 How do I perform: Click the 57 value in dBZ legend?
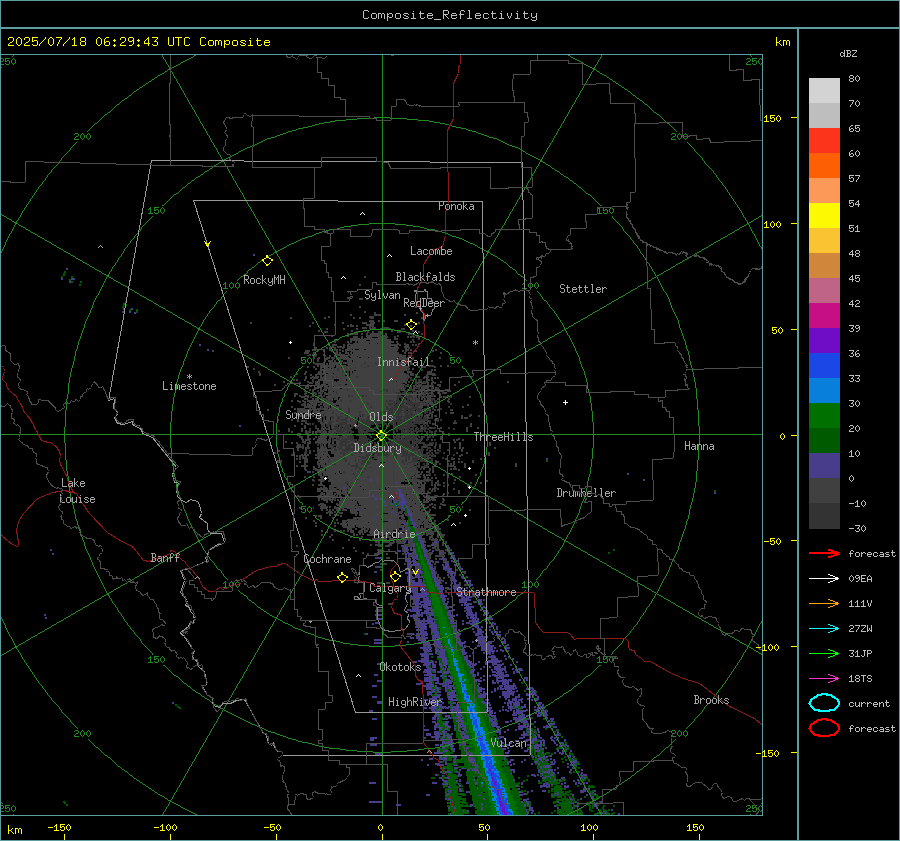(x=854, y=179)
